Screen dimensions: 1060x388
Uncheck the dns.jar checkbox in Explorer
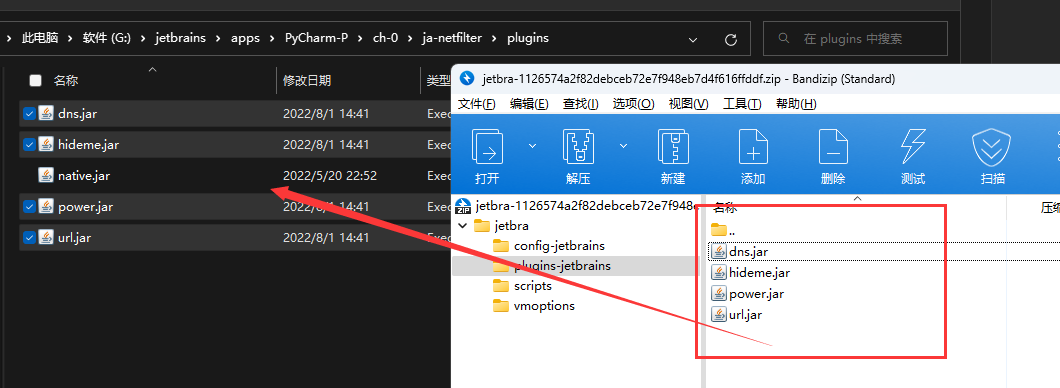click(28, 114)
